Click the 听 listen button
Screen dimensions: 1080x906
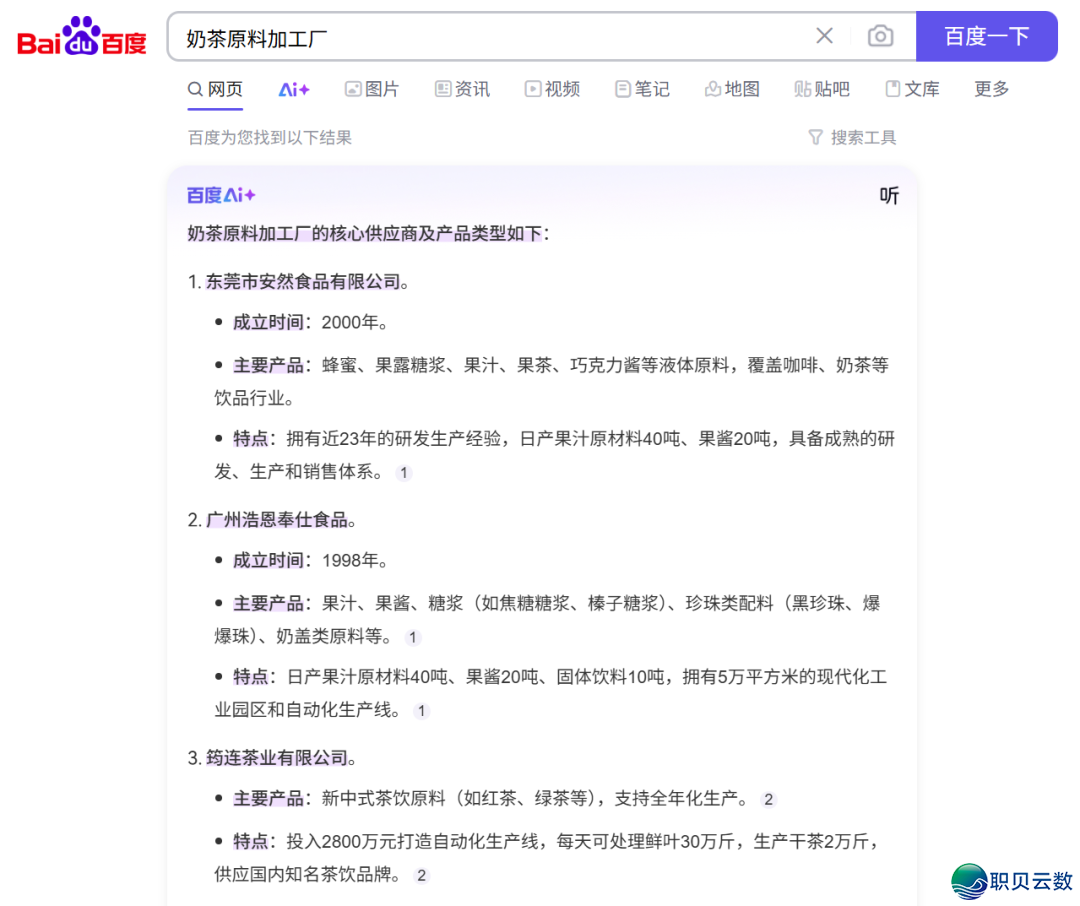point(889,196)
